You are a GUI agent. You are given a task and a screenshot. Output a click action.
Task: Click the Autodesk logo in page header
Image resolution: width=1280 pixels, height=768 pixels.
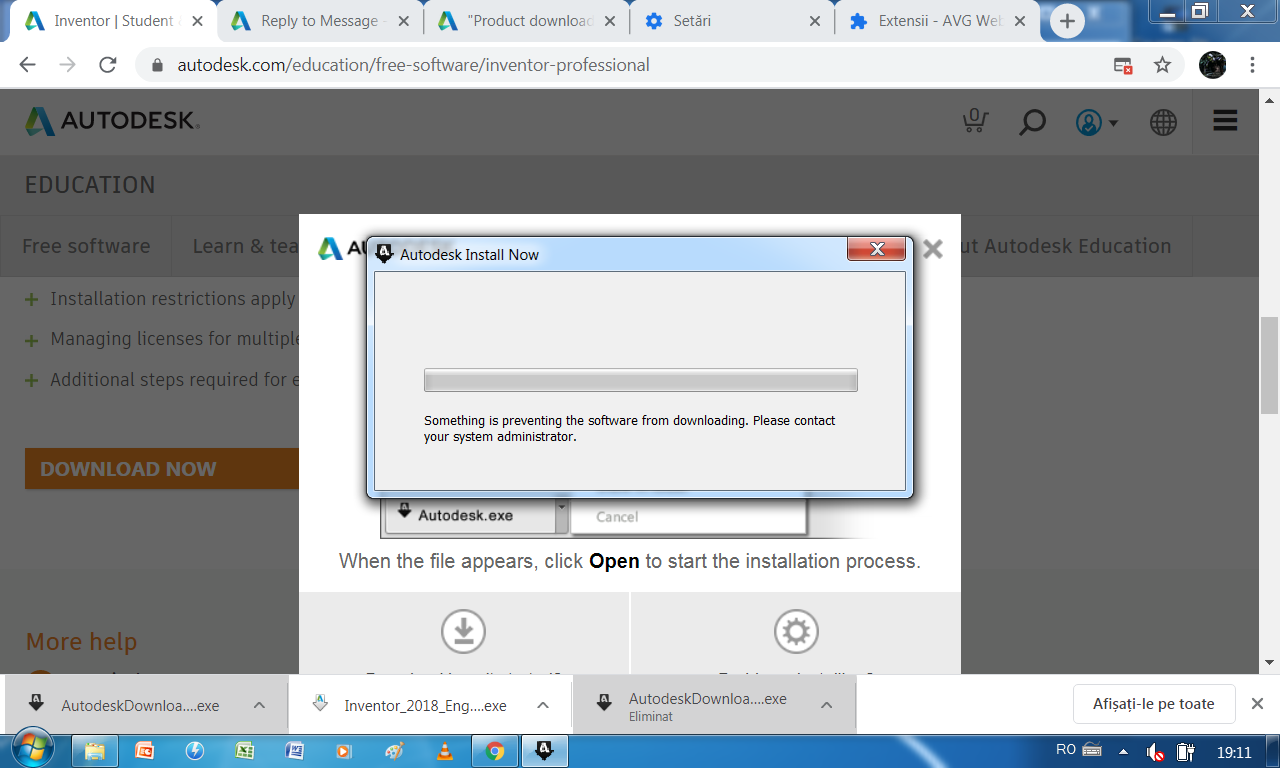tap(113, 121)
